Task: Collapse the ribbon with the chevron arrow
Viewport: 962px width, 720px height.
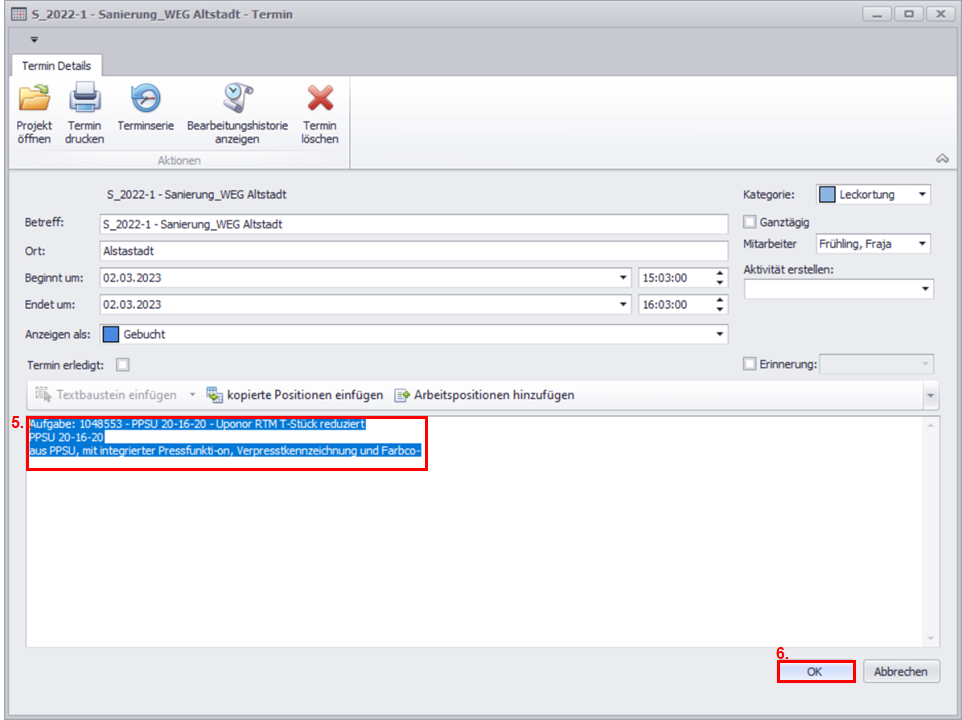Action: (941, 158)
